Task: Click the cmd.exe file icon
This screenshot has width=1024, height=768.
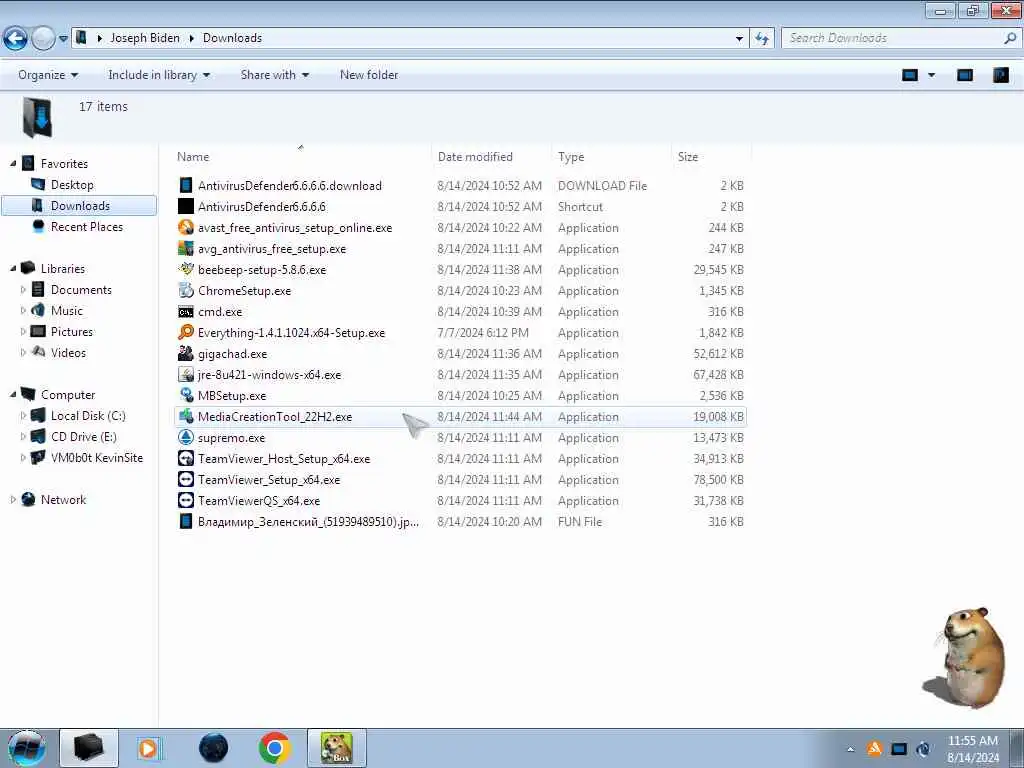Action: point(186,312)
